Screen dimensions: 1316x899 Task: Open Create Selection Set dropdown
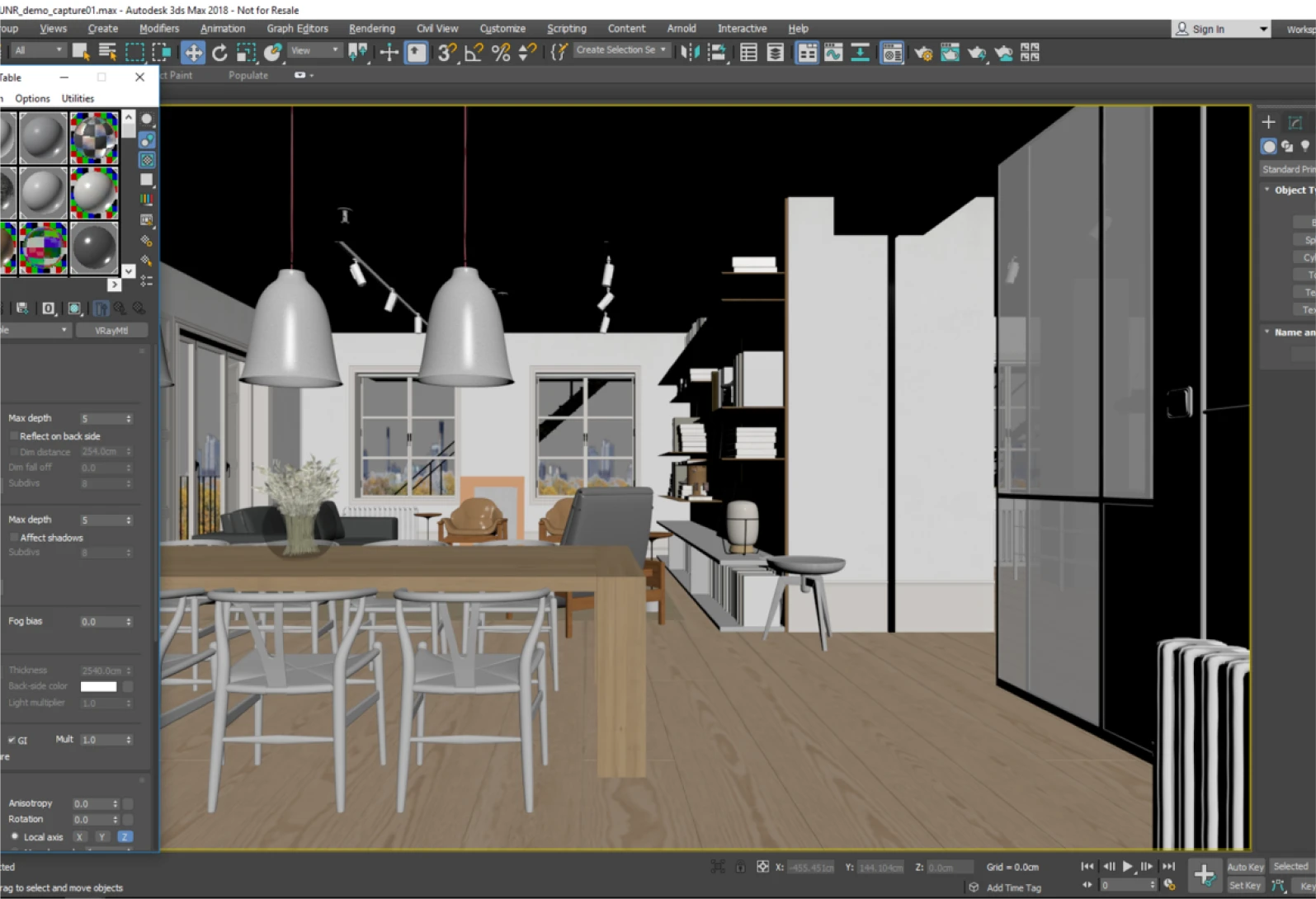[x=620, y=50]
